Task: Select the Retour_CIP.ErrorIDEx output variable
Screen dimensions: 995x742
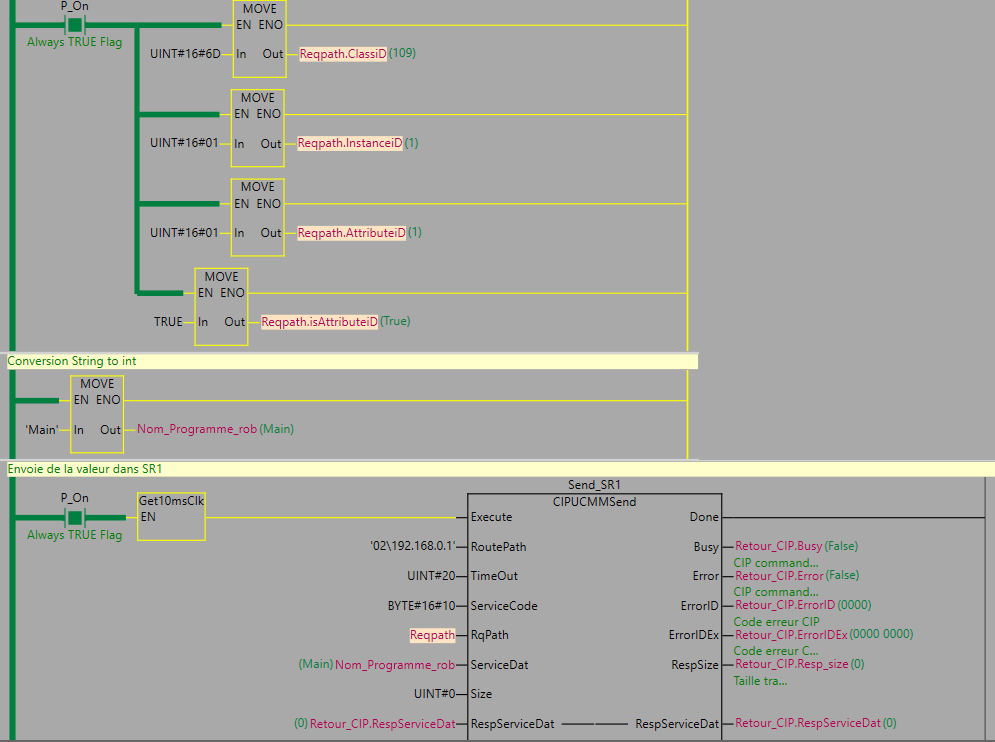Action: coord(791,635)
